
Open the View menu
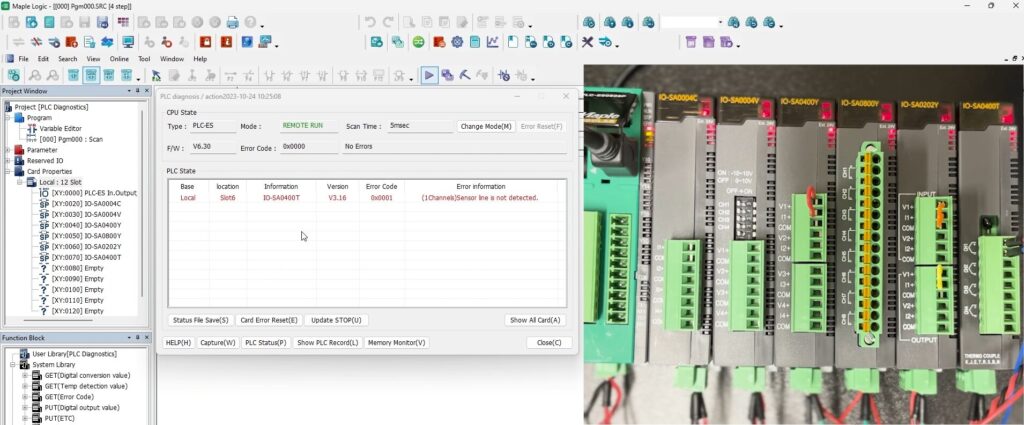point(93,59)
